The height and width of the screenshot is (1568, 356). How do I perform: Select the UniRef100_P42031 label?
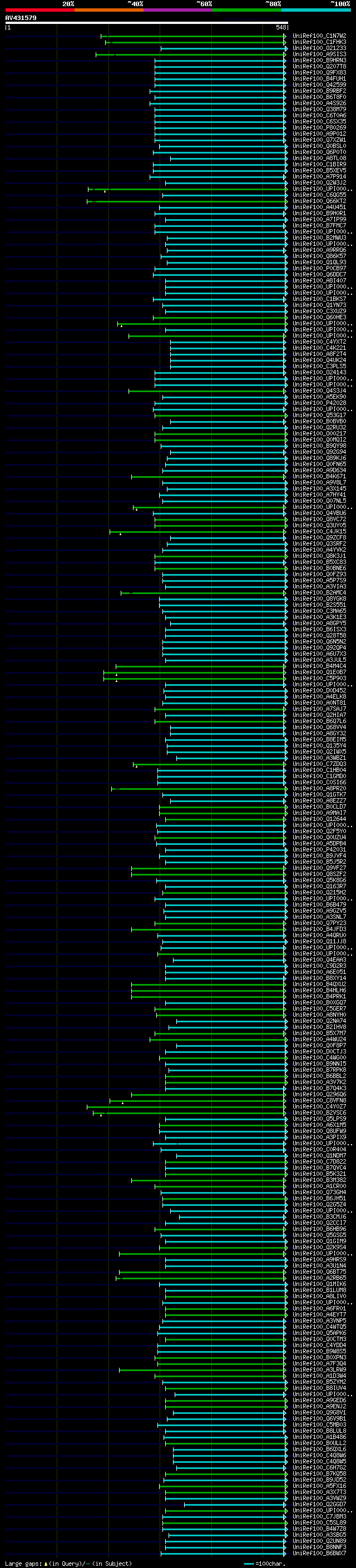coord(319,849)
